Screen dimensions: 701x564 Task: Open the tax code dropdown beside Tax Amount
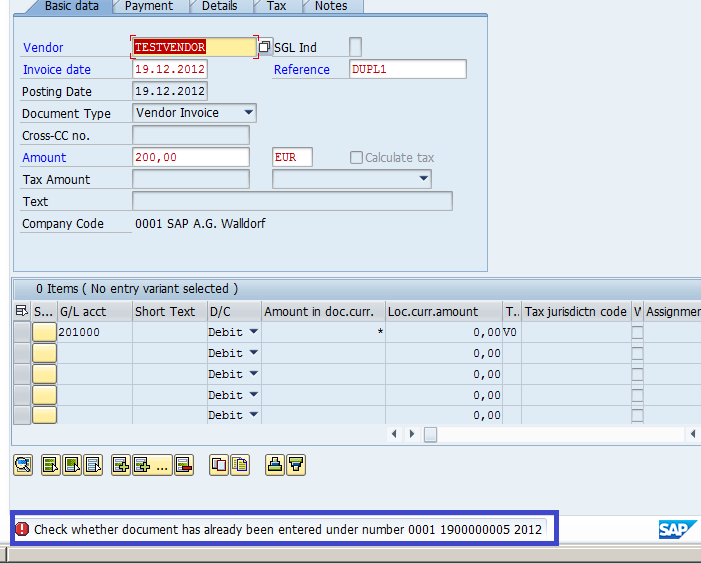click(x=423, y=179)
